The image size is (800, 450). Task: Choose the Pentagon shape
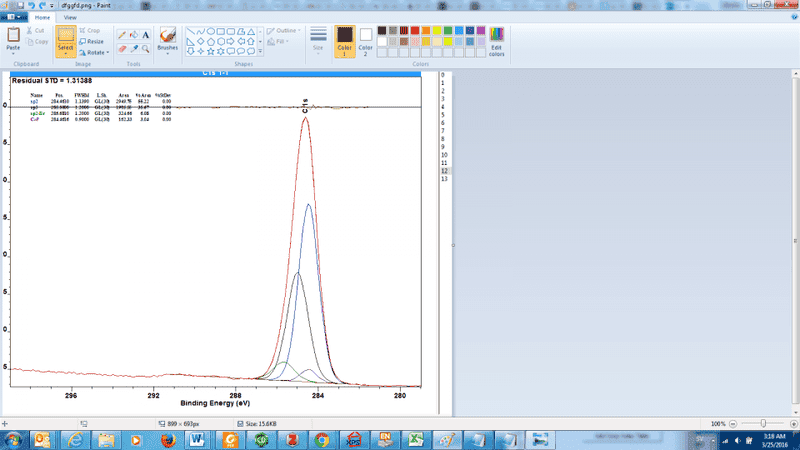210,41
